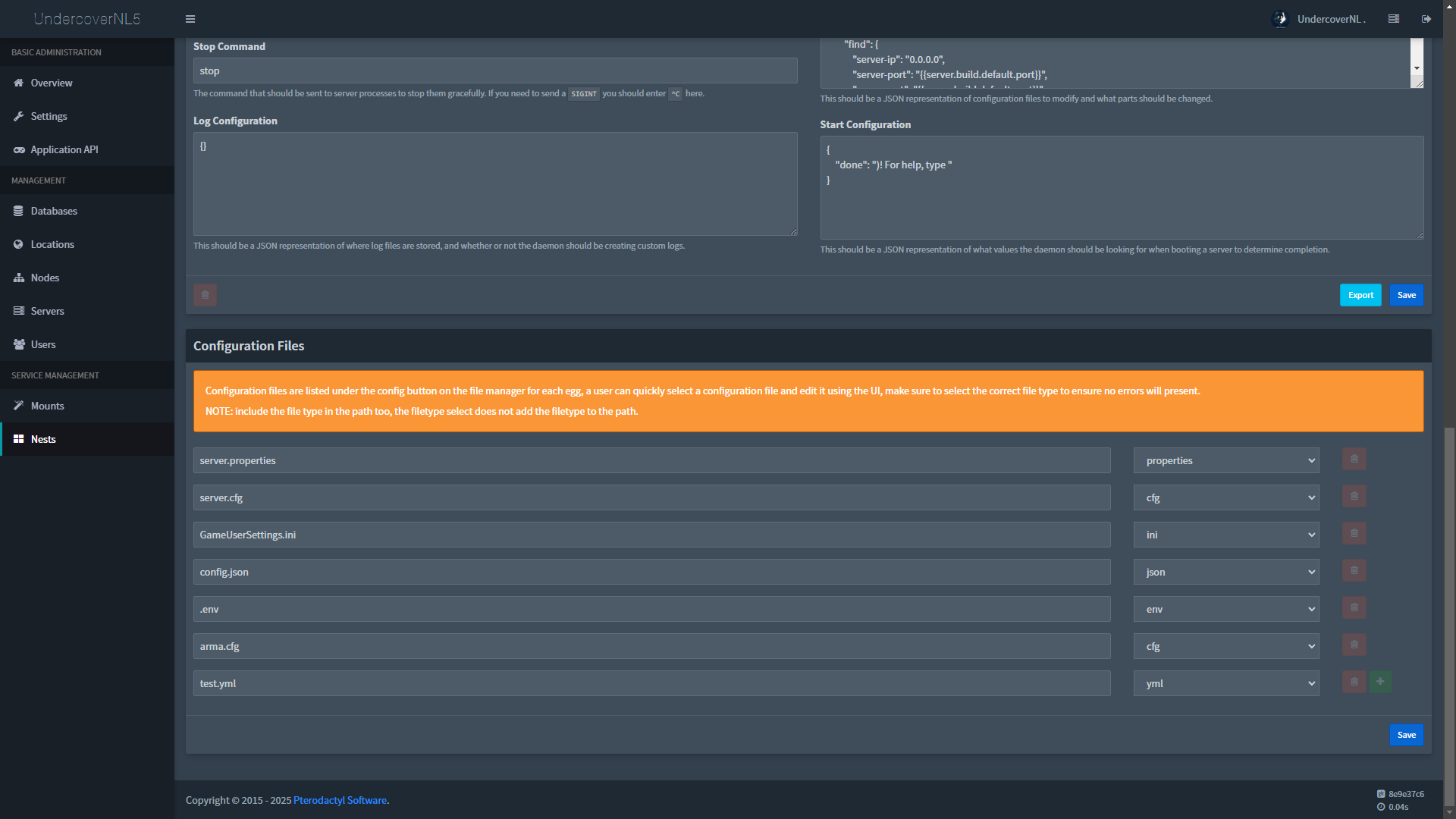This screenshot has width=1456, height=819.
Task: Click the logout icon in the top bar
Action: click(1426, 18)
